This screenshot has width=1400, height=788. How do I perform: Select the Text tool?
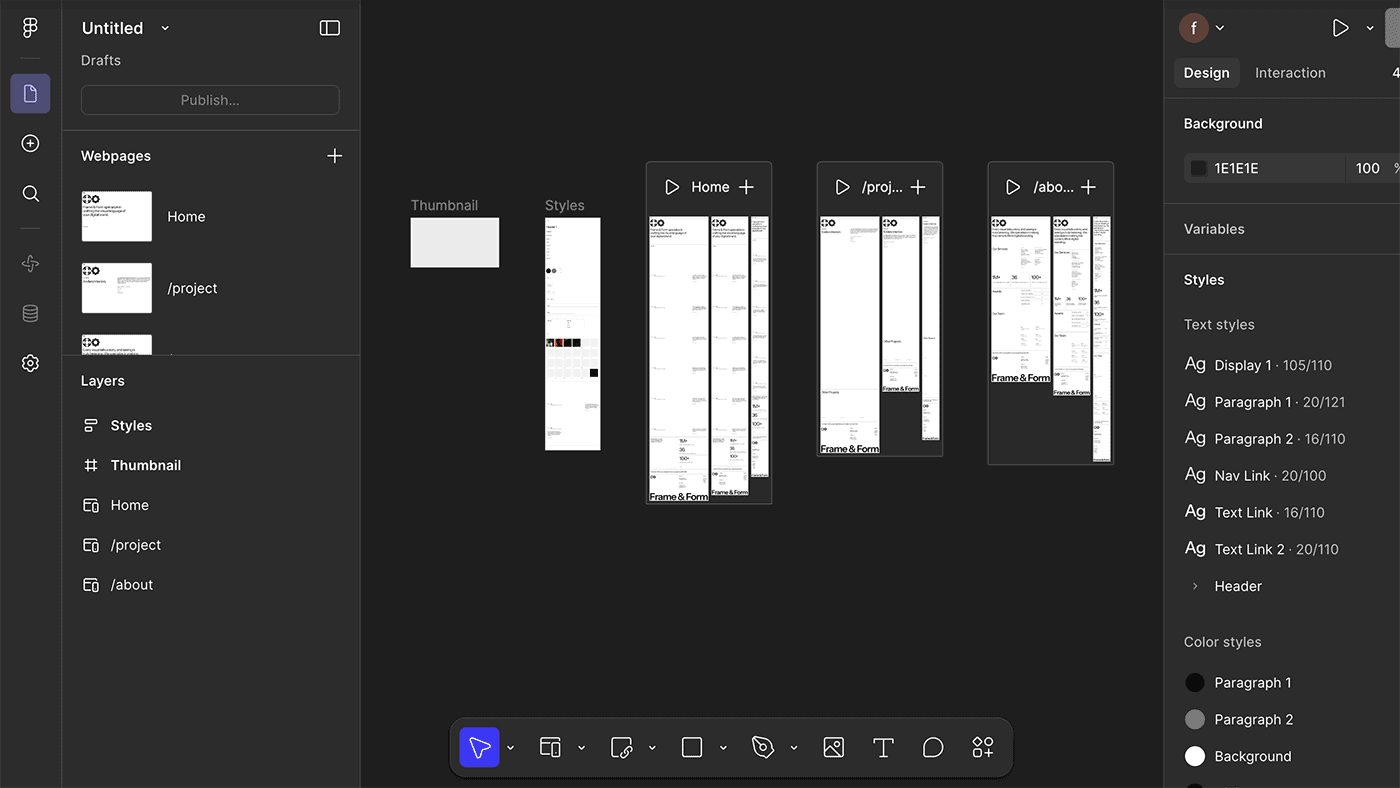pyautogui.click(x=883, y=747)
